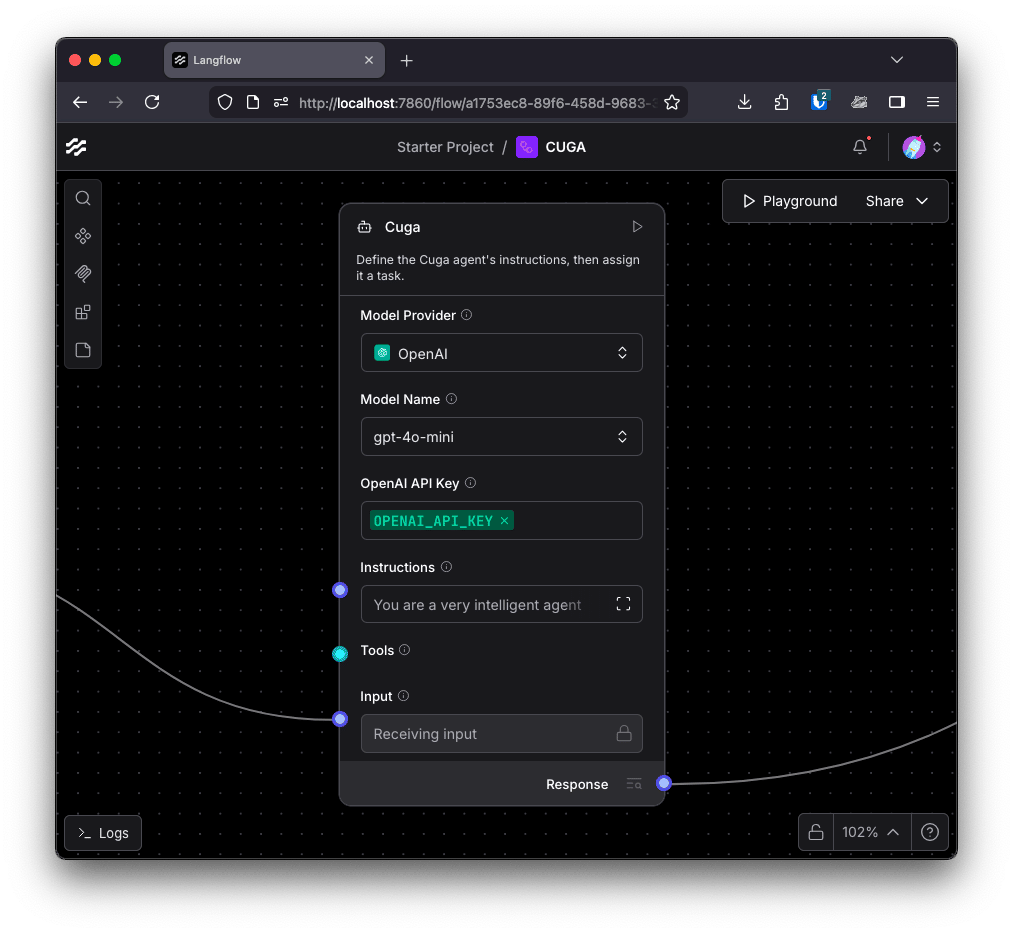The width and height of the screenshot is (1013, 933).
Task: Click the Langflow logo in header
Action: [77, 147]
